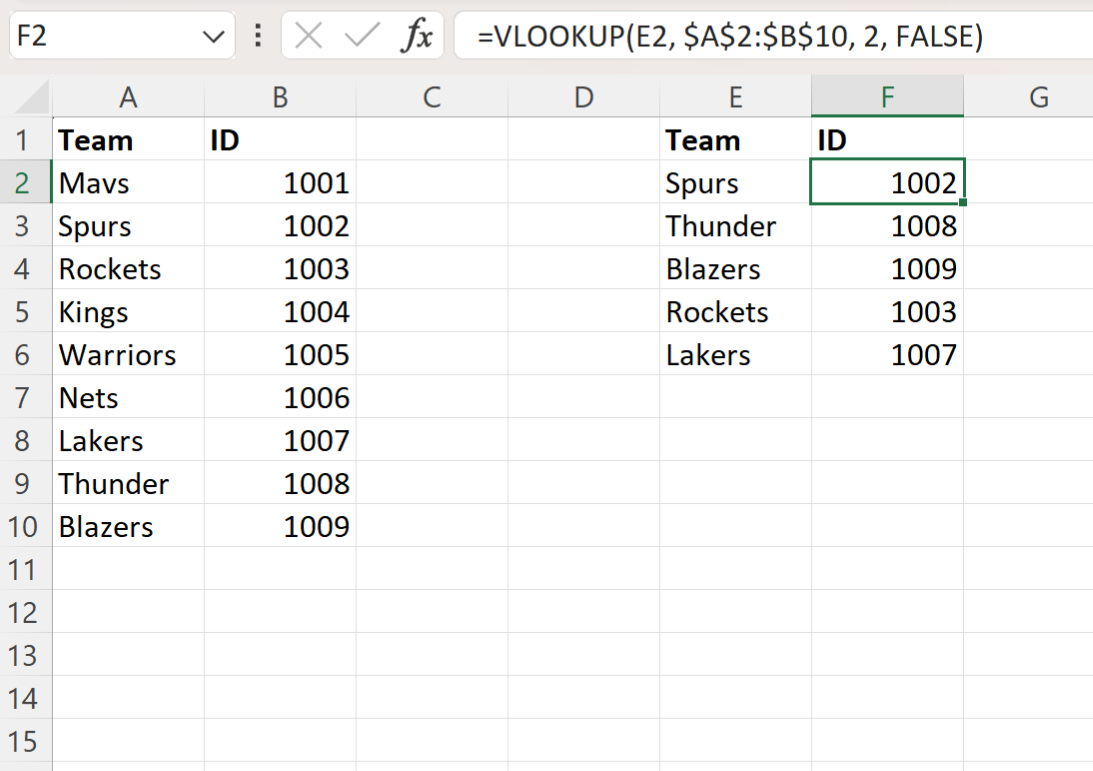
Task: Select column header F
Action: pos(887,97)
